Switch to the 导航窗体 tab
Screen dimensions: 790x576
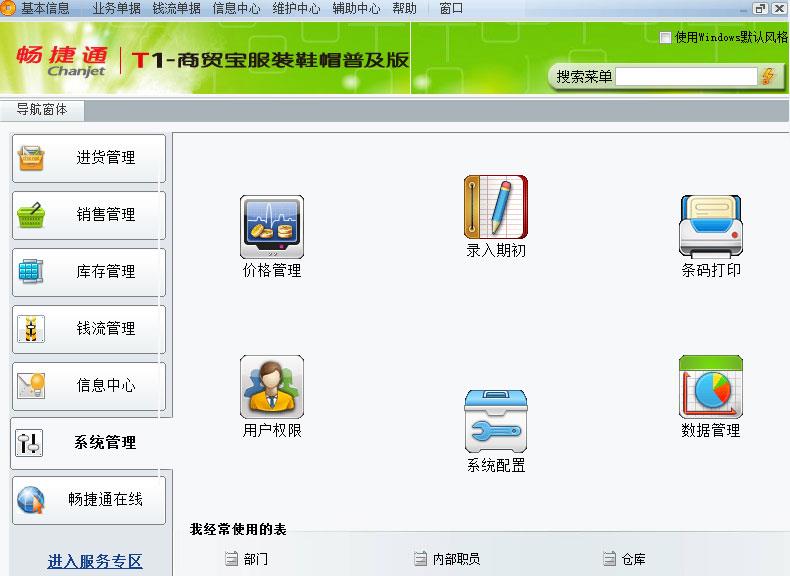click(42, 109)
